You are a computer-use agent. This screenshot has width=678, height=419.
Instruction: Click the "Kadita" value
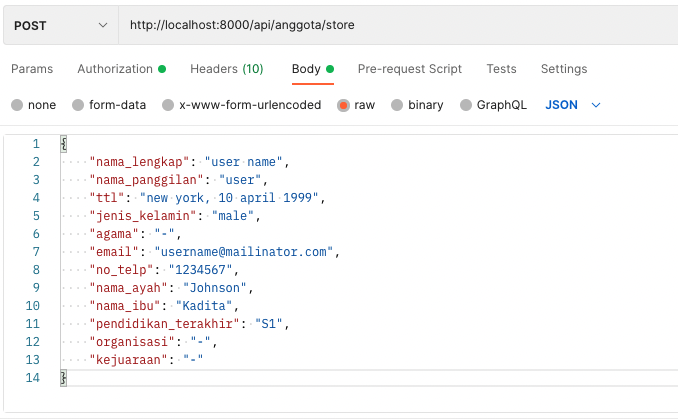point(204,306)
